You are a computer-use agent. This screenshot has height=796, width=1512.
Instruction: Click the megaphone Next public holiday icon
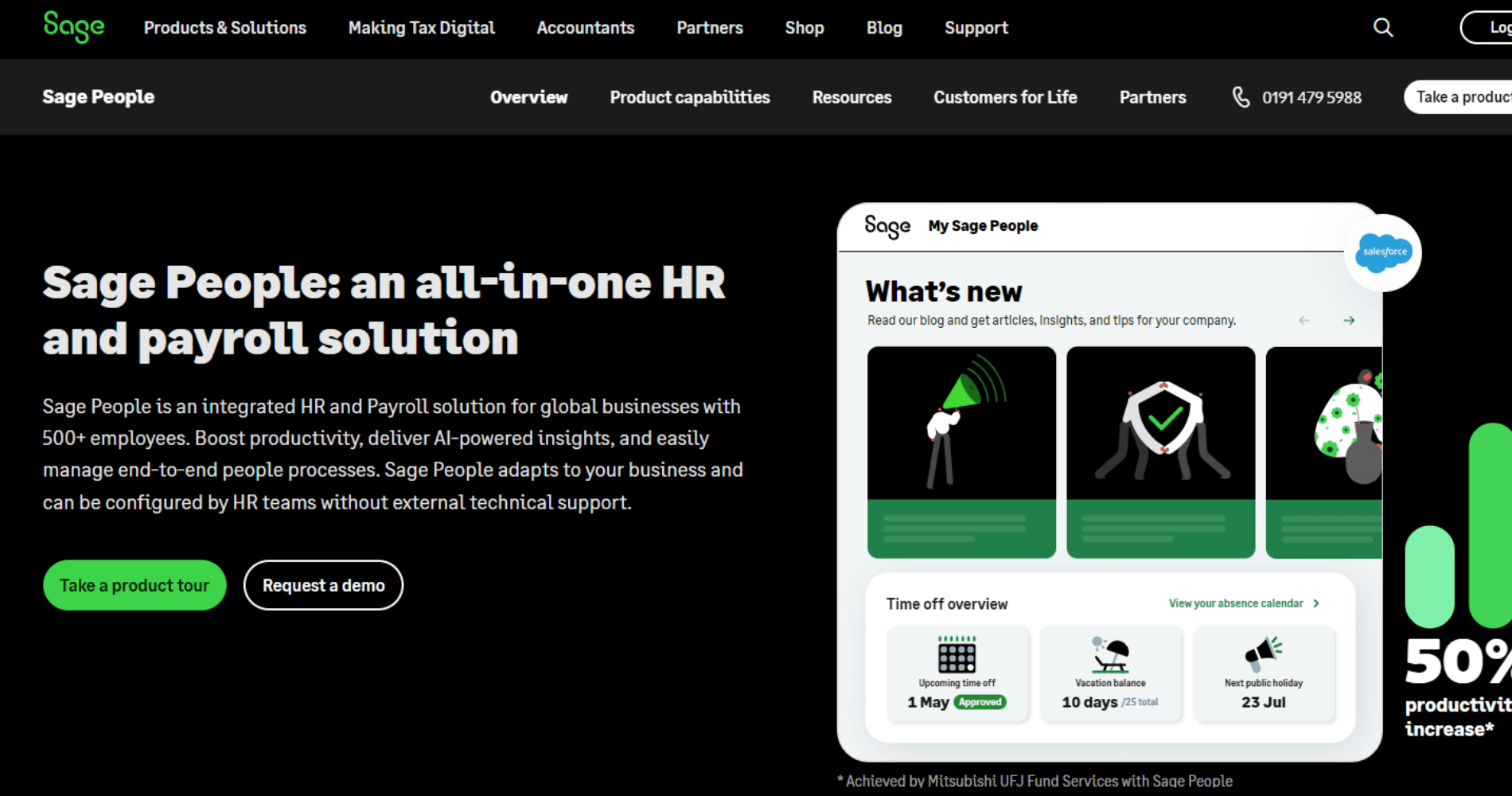click(x=1264, y=654)
